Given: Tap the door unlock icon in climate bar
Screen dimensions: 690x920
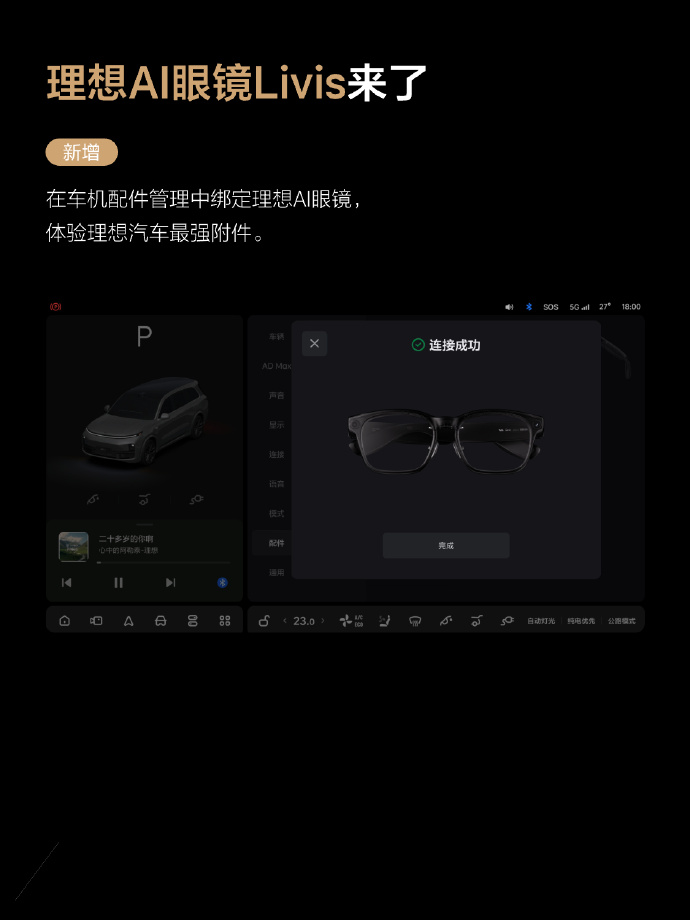Looking at the screenshot, I should (x=264, y=621).
